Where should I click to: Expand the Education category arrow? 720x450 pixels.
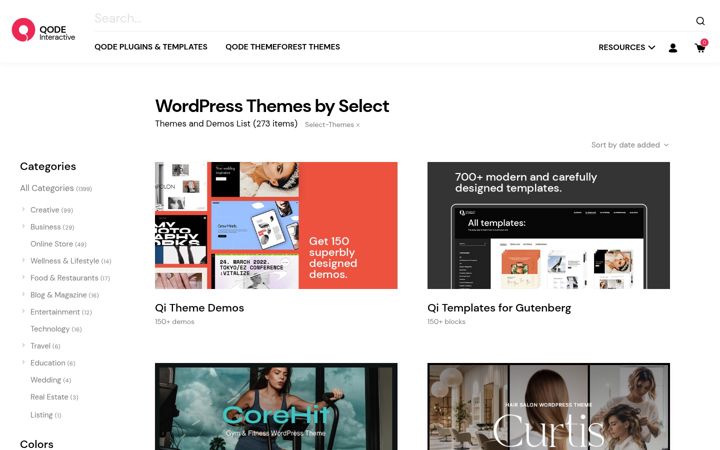tap(23, 362)
